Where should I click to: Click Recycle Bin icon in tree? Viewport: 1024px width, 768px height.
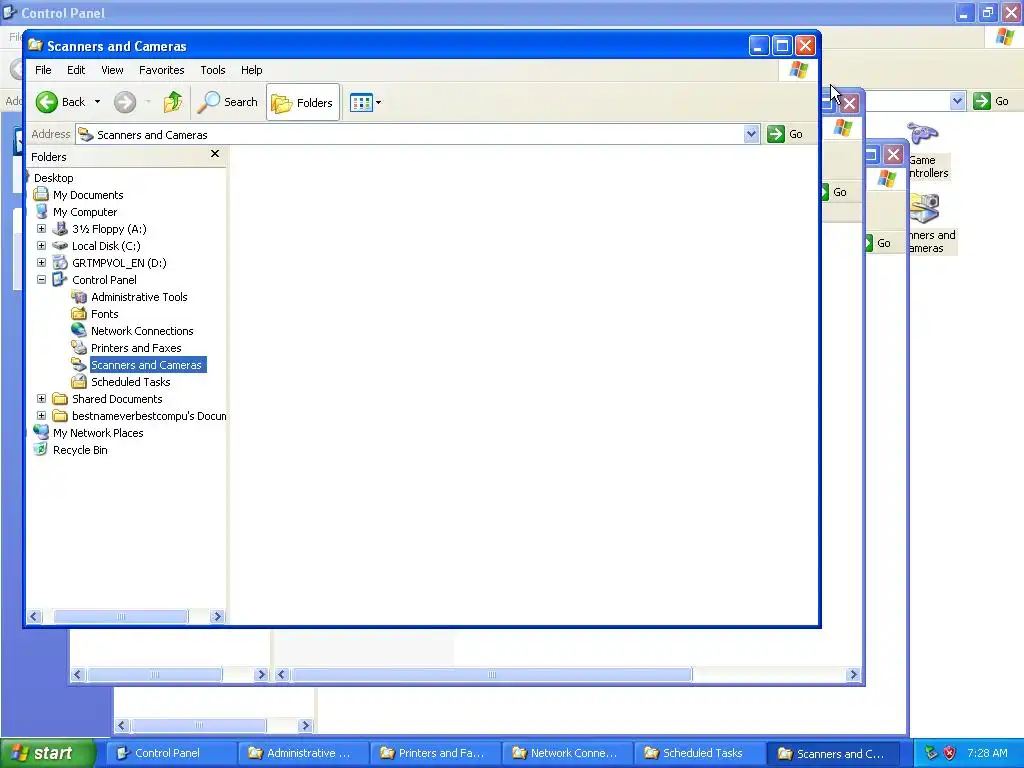[x=41, y=449]
